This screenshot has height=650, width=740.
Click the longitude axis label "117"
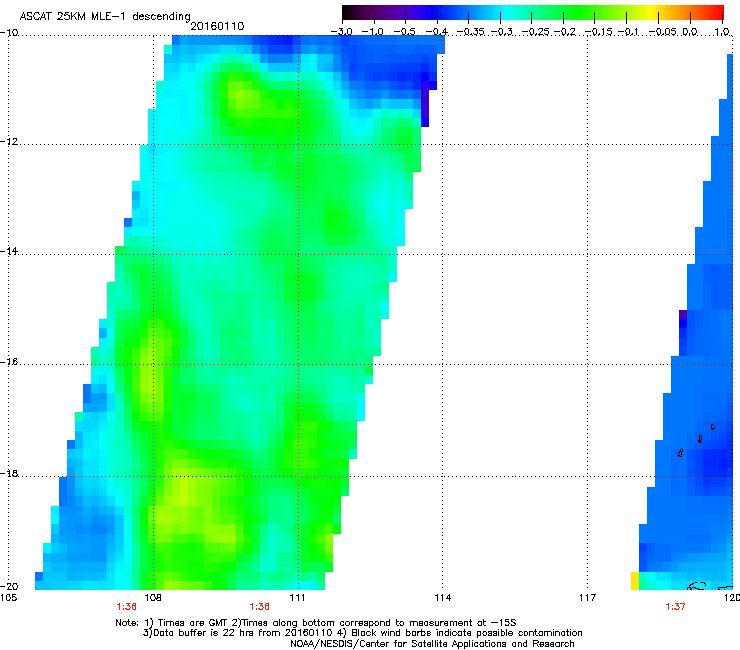588,598
